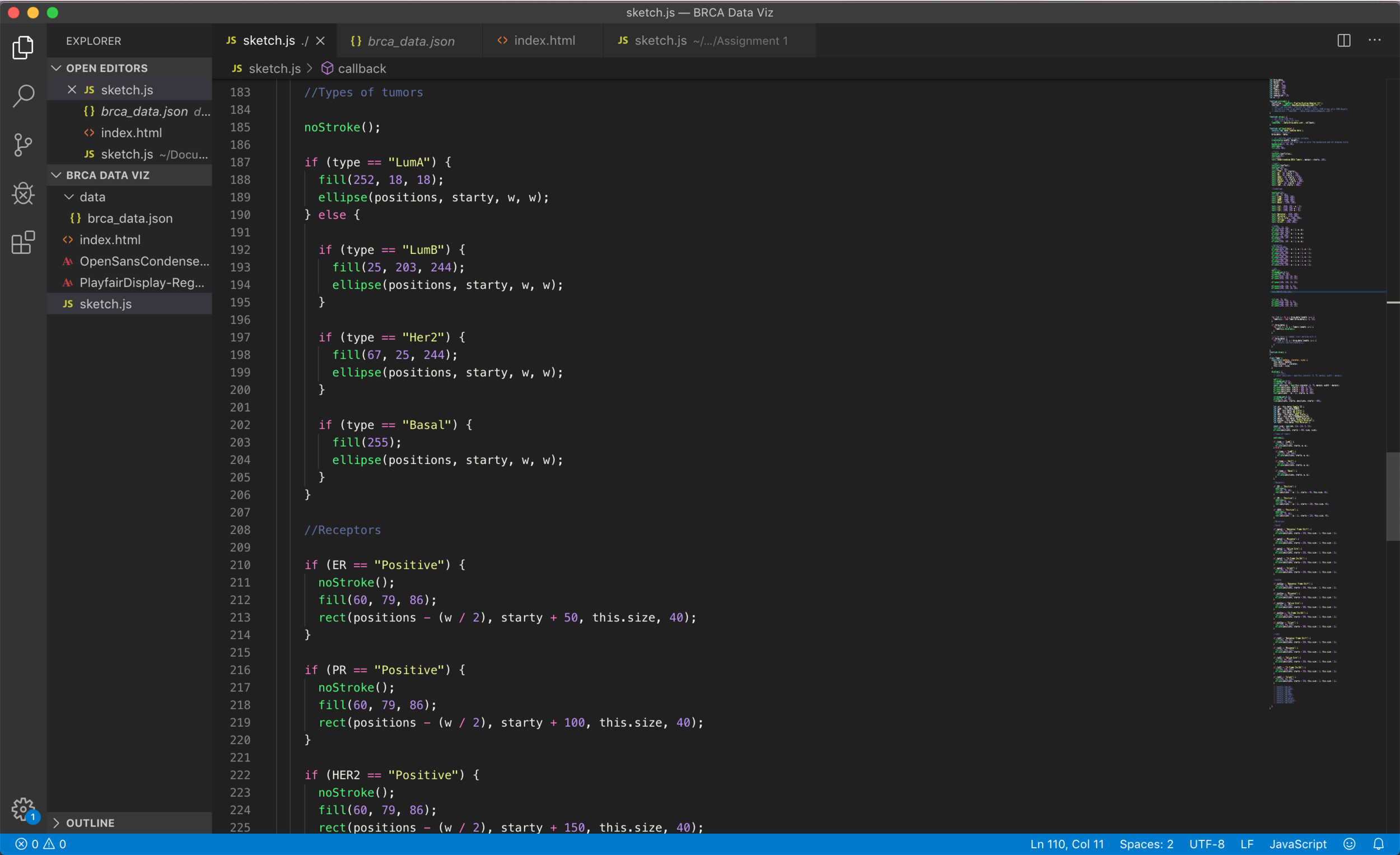Open the Run and Debug view

click(24, 194)
